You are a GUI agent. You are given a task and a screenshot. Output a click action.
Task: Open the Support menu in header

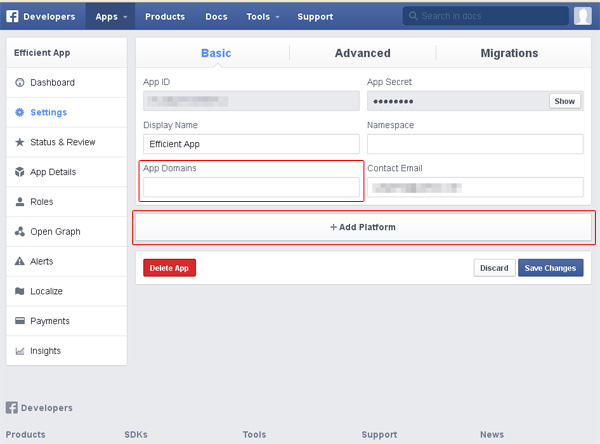pyautogui.click(x=315, y=16)
